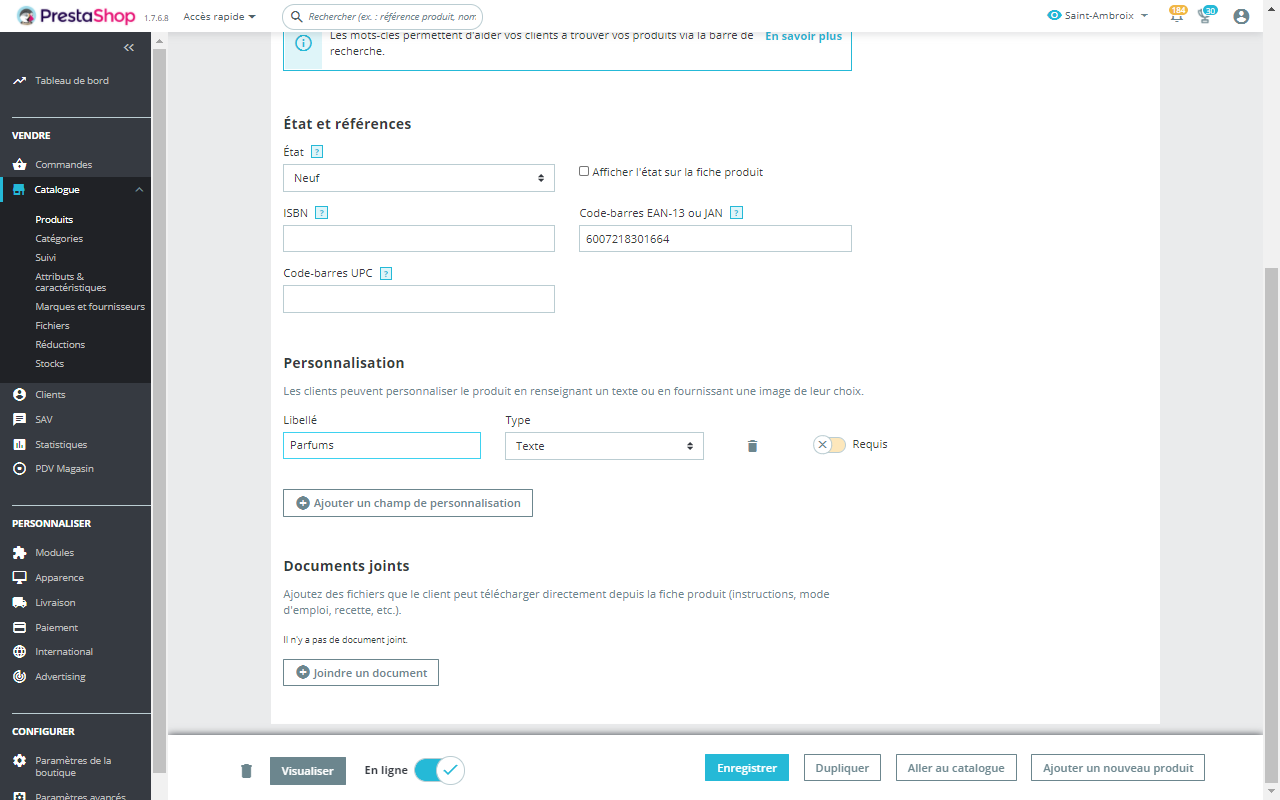The image size is (1280, 800).
Task: Open Suivi submenu item
Action: tap(45, 257)
